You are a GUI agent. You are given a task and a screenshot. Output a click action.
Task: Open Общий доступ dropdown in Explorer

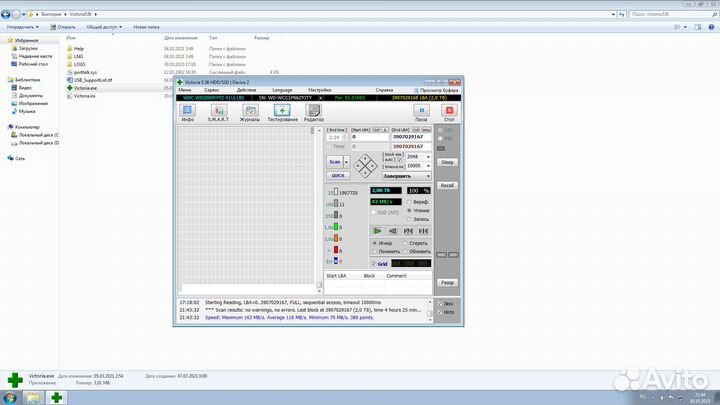pyautogui.click(x=104, y=27)
